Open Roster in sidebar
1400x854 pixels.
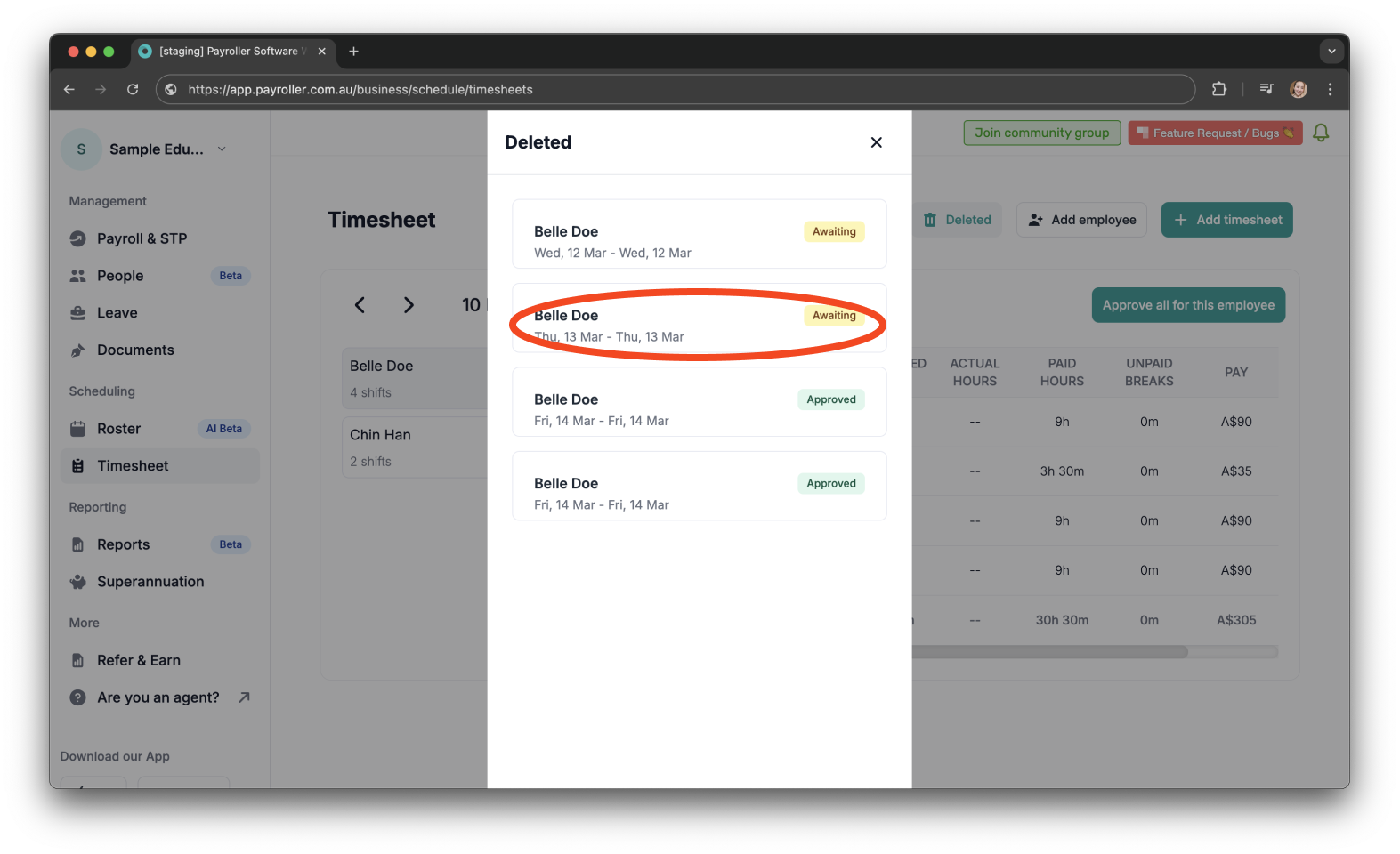pos(159,429)
